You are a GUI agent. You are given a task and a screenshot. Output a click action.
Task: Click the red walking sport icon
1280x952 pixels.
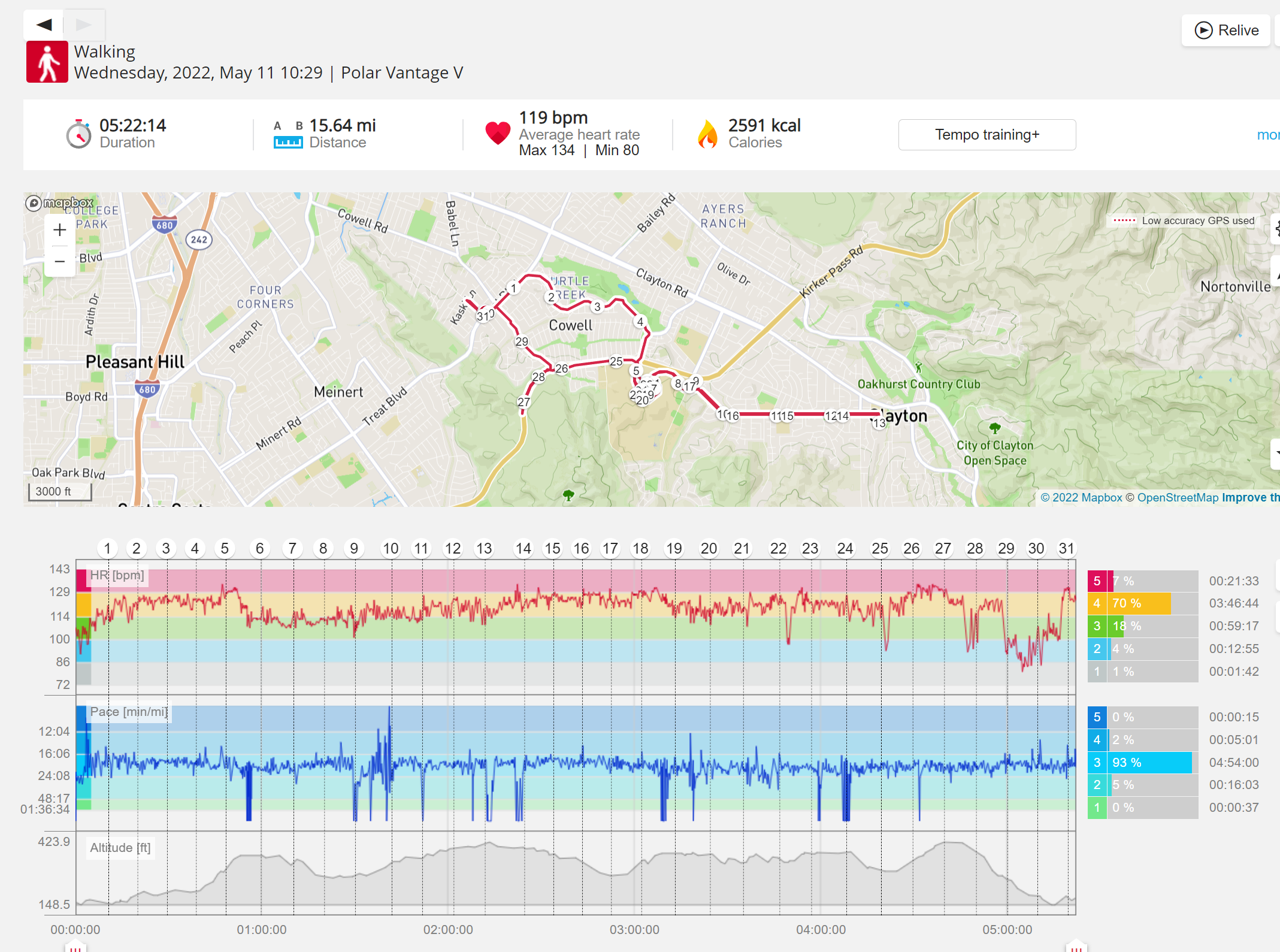47,62
